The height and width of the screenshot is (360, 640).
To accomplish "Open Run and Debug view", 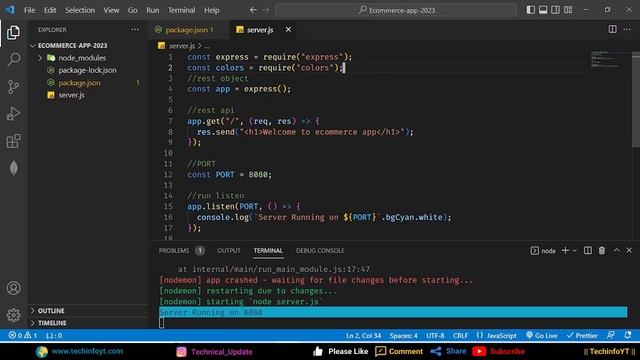I will 13,114.
